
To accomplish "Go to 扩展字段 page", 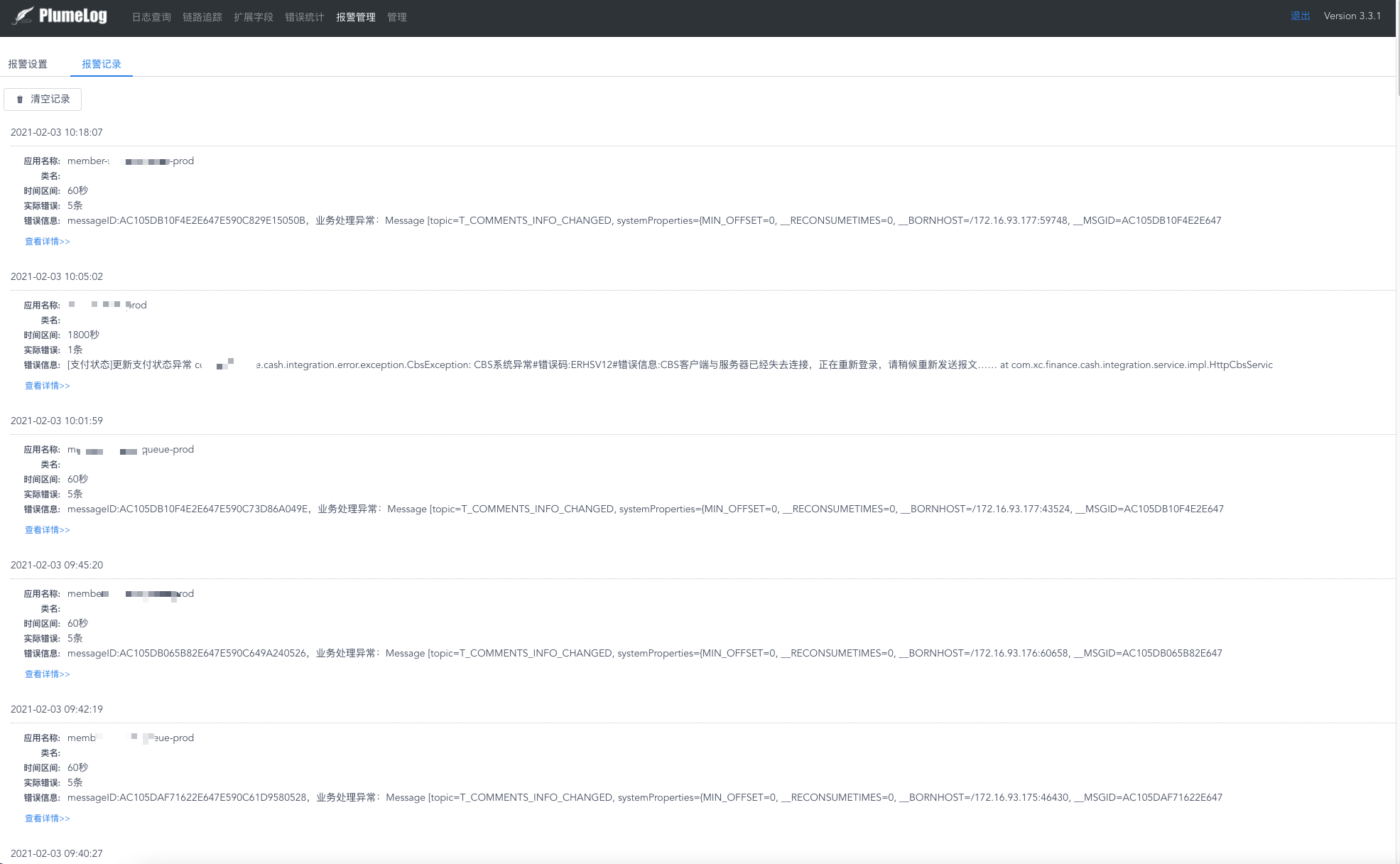I will pos(254,17).
